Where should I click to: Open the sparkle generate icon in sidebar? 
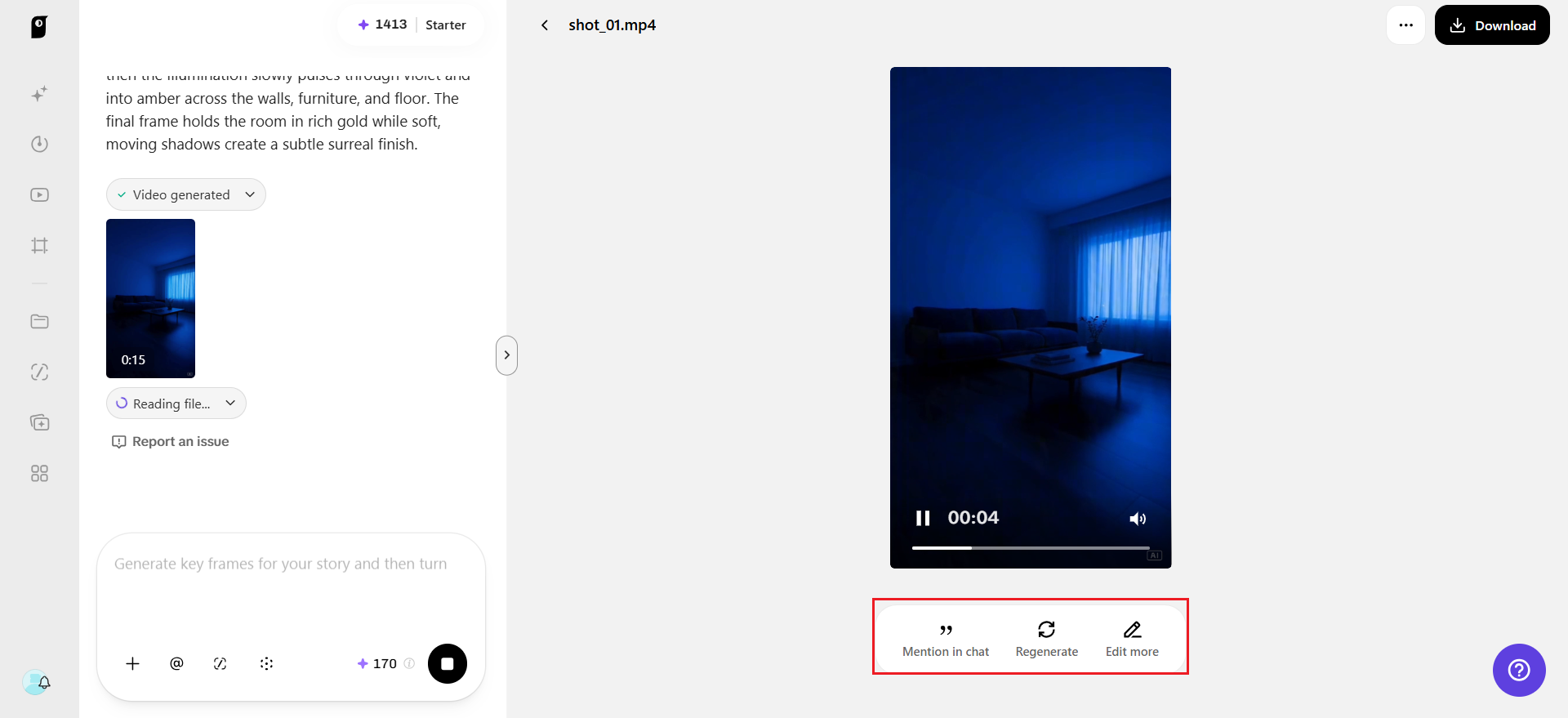point(39,94)
